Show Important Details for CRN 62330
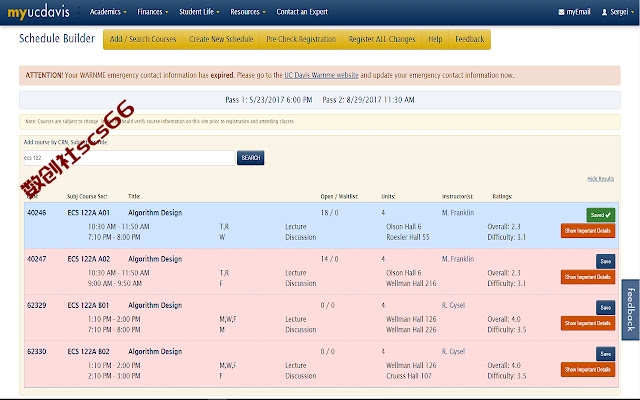Image resolution: width=640 pixels, height=400 pixels. pyautogui.click(x=588, y=369)
